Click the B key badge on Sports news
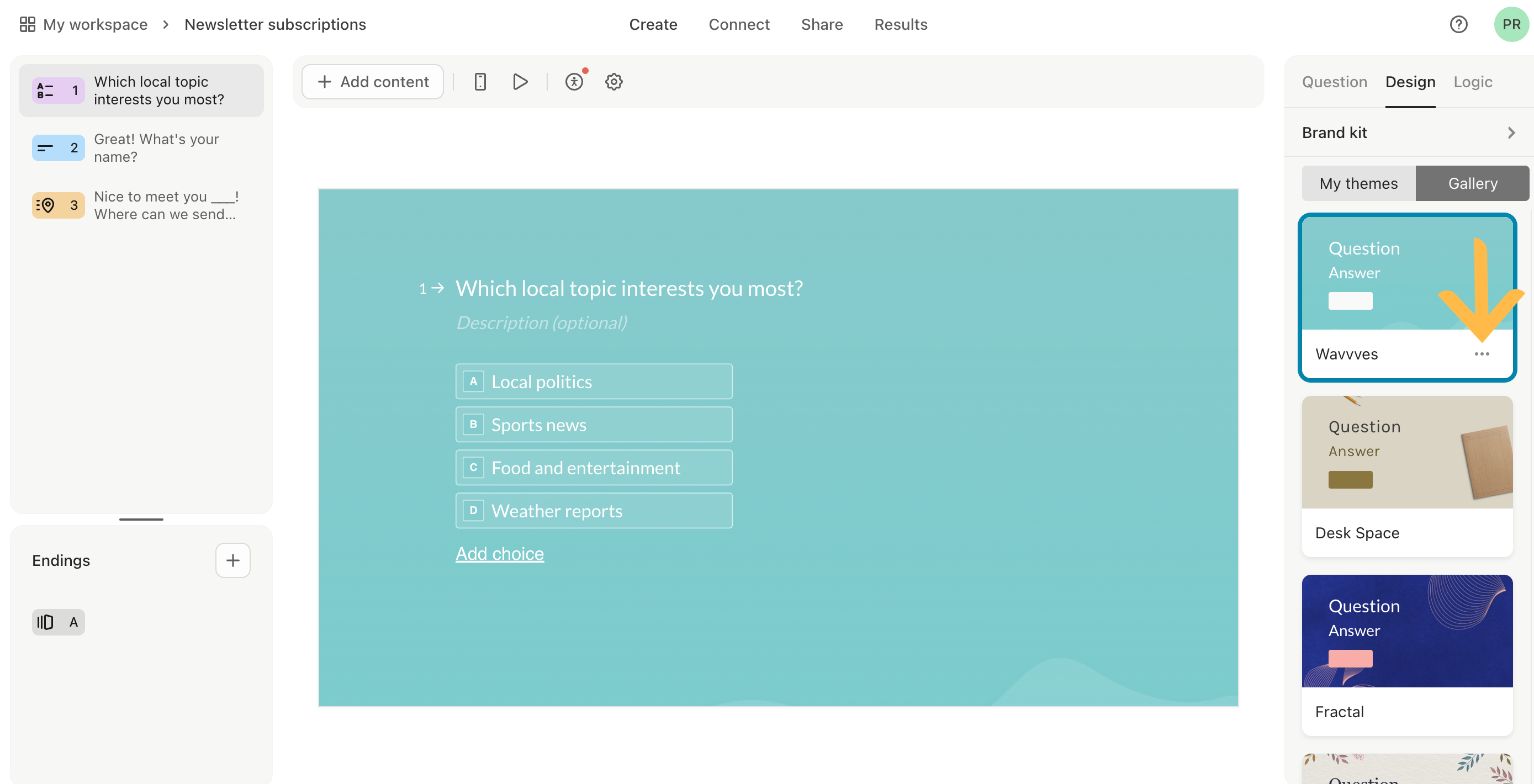Image resolution: width=1534 pixels, height=784 pixels. point(473,425)
